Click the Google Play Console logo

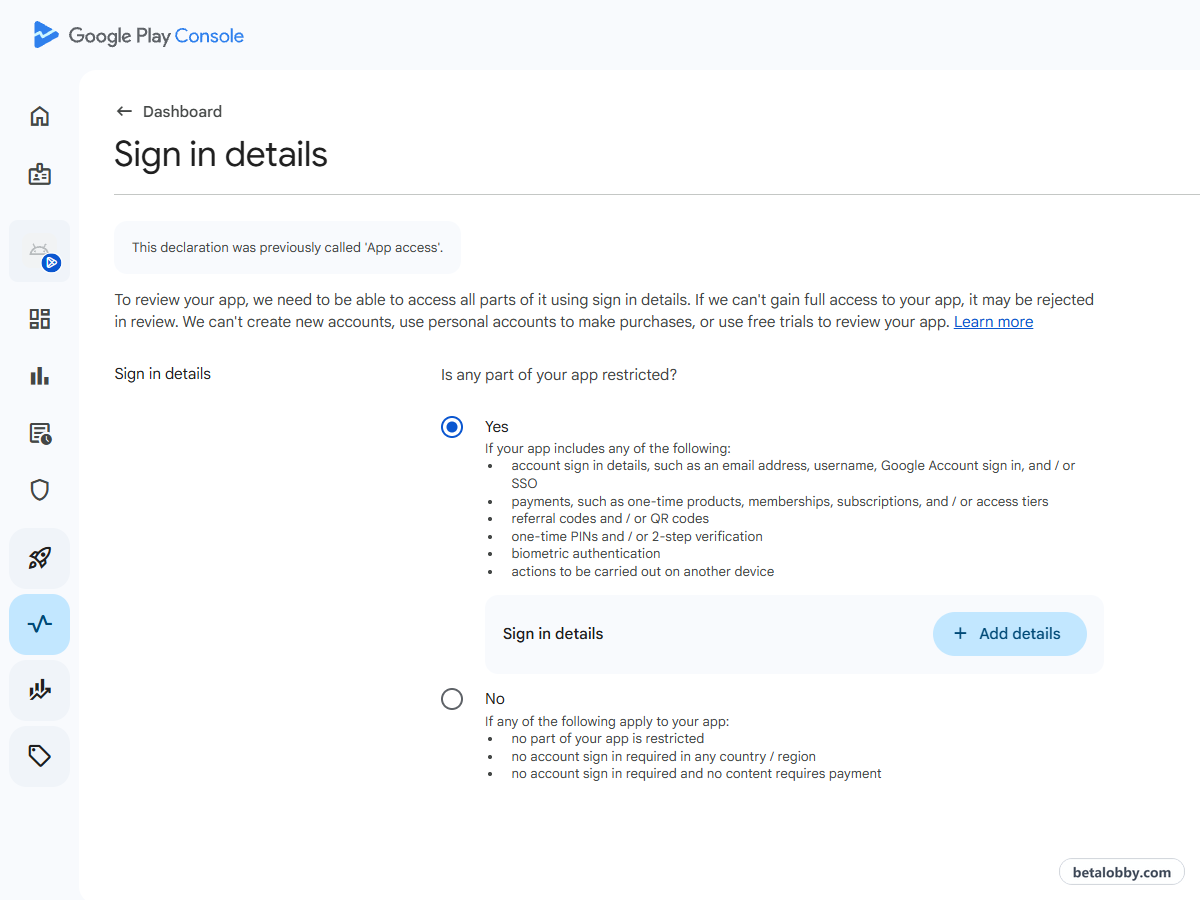coord(138,35)
